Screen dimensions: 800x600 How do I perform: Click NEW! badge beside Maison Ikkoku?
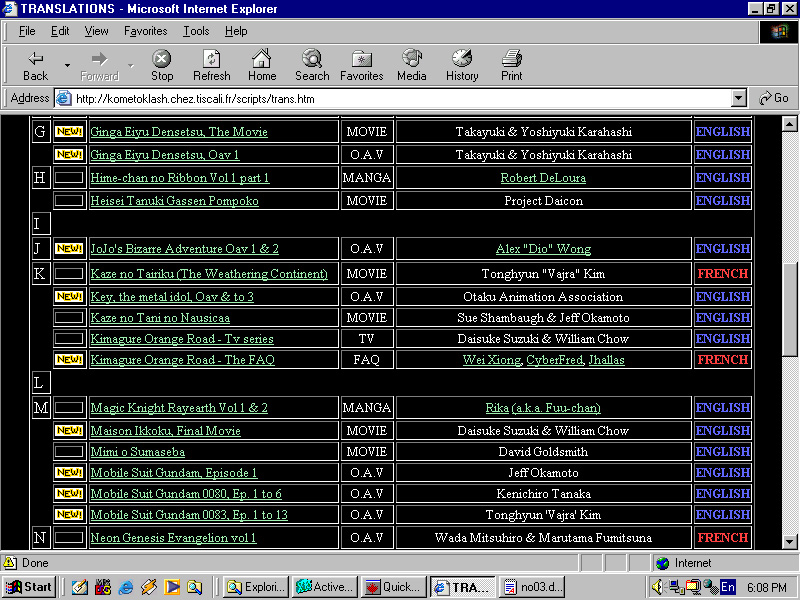point(69,431)
